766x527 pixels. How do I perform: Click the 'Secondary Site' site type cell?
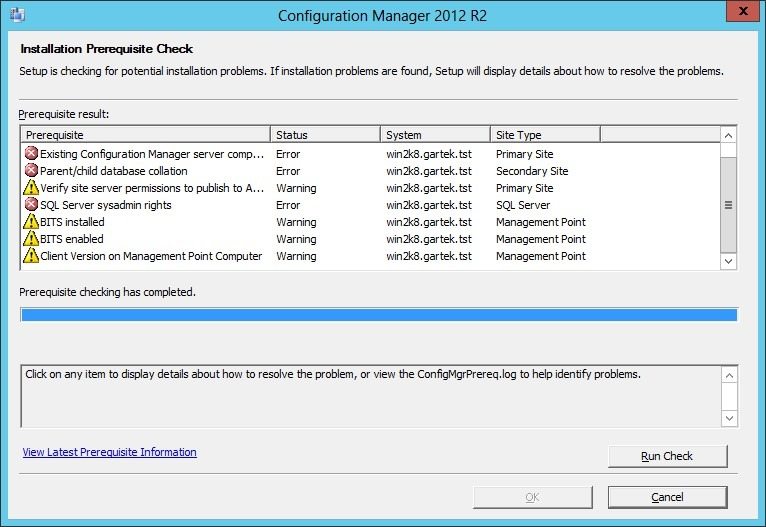click(x=532, y=171)
